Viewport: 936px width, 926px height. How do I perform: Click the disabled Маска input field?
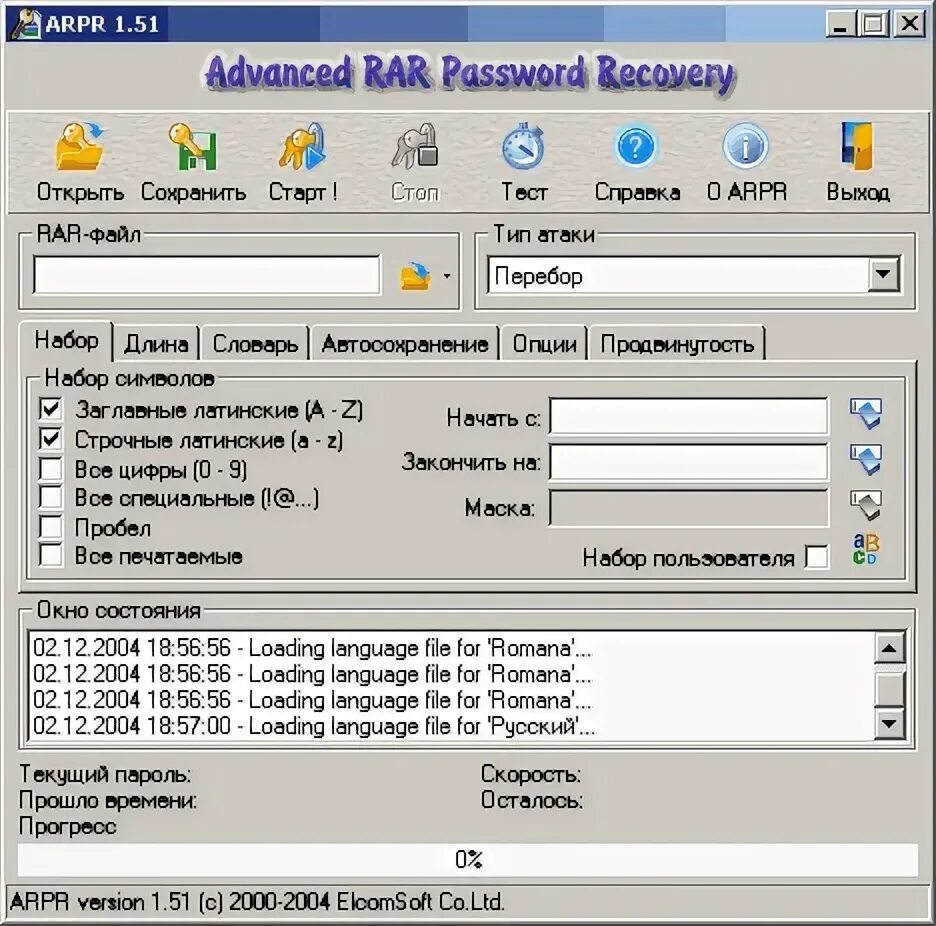click(x=688, y=507)
